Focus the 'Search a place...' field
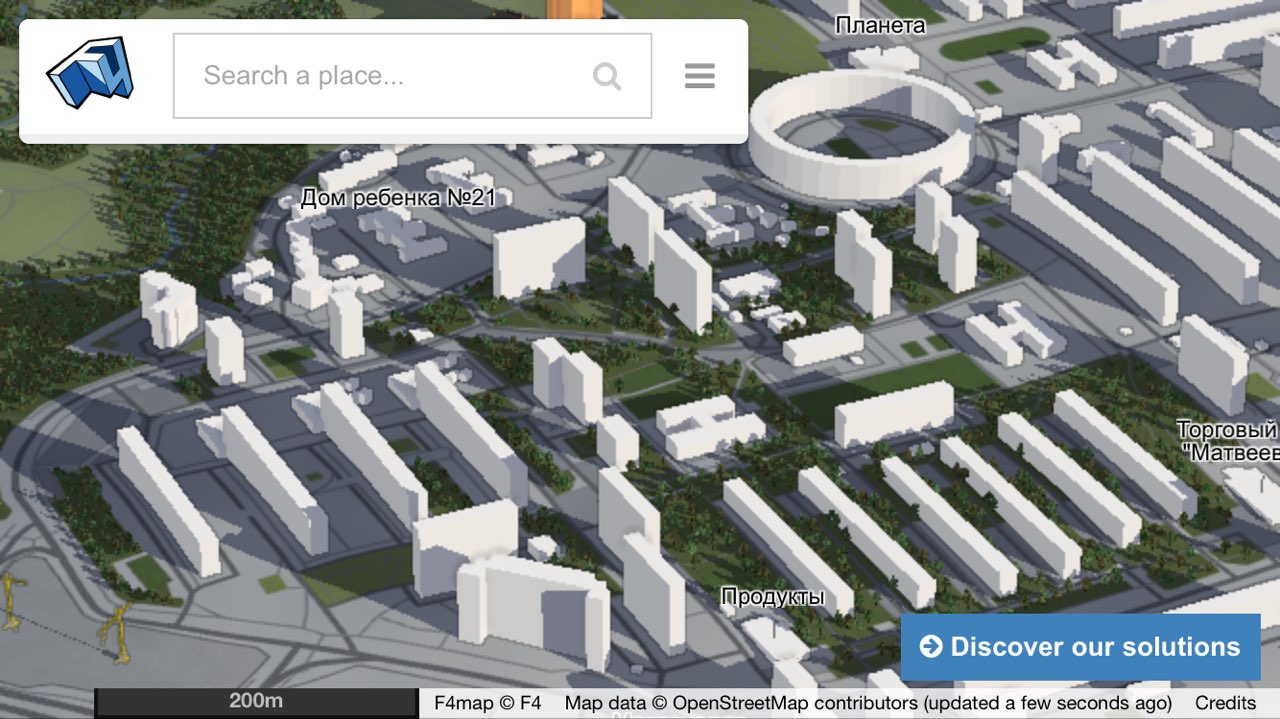Image resolution: width=1280 pixels, height=719 pixels. pyautogui.click(x=390, y=76)
